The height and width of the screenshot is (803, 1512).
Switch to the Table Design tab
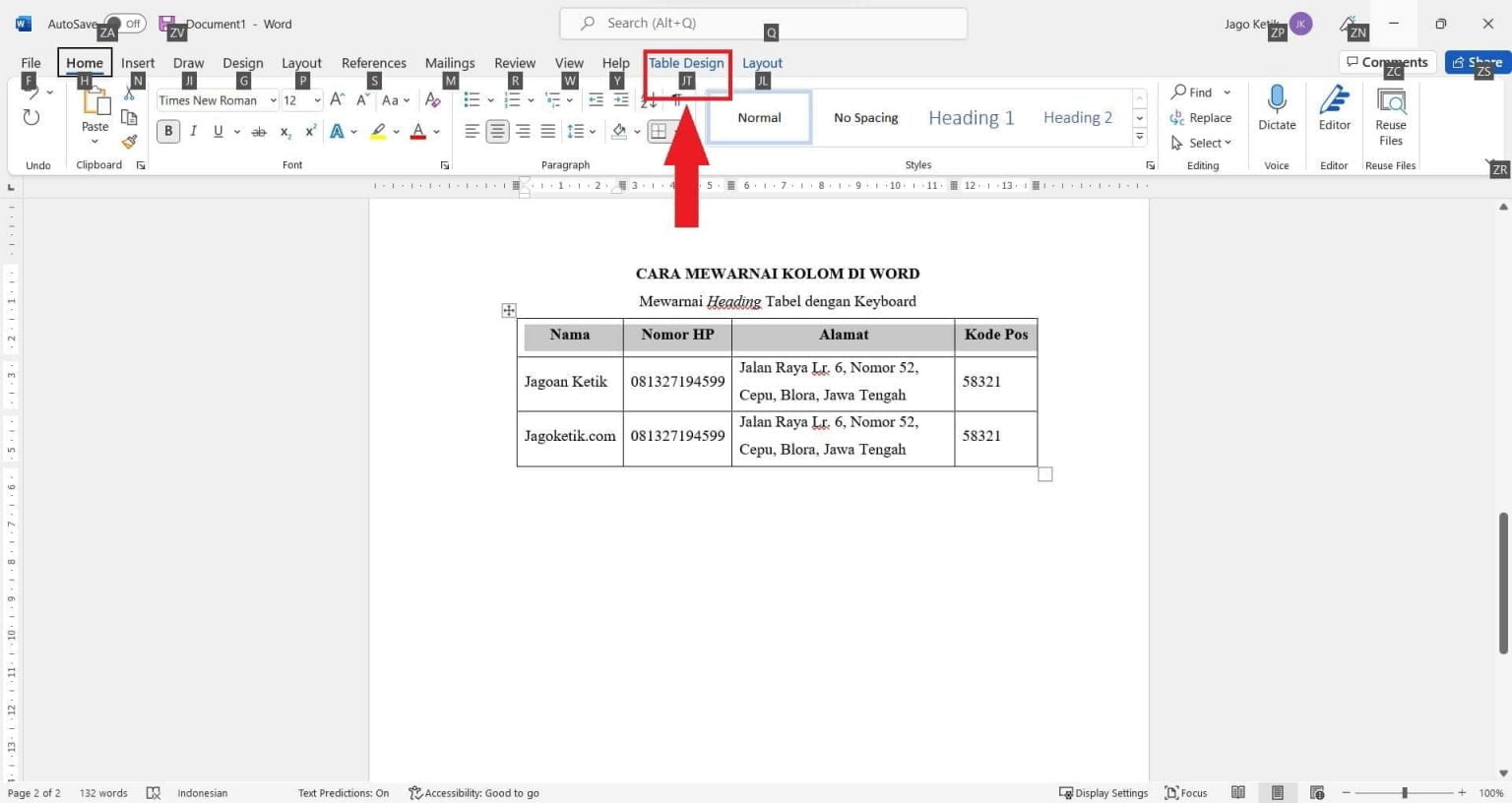click(685, 62)
